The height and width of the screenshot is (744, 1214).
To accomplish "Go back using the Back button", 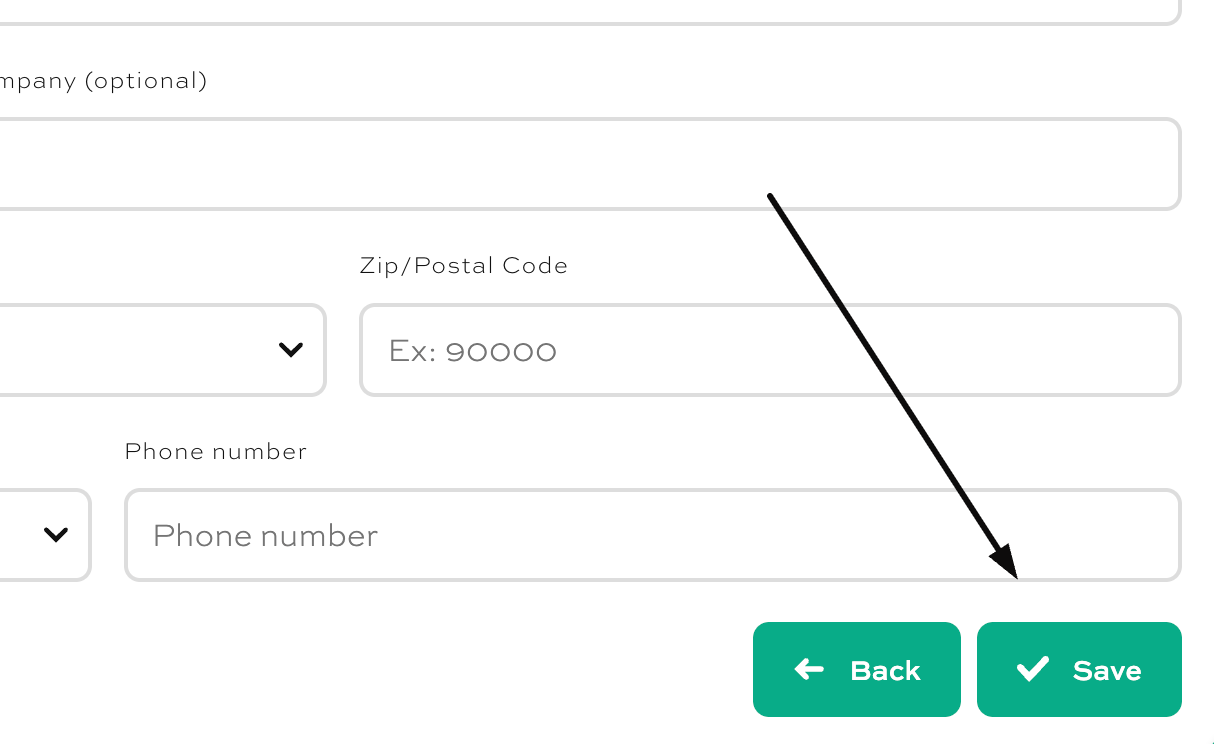I will point(857,669).
